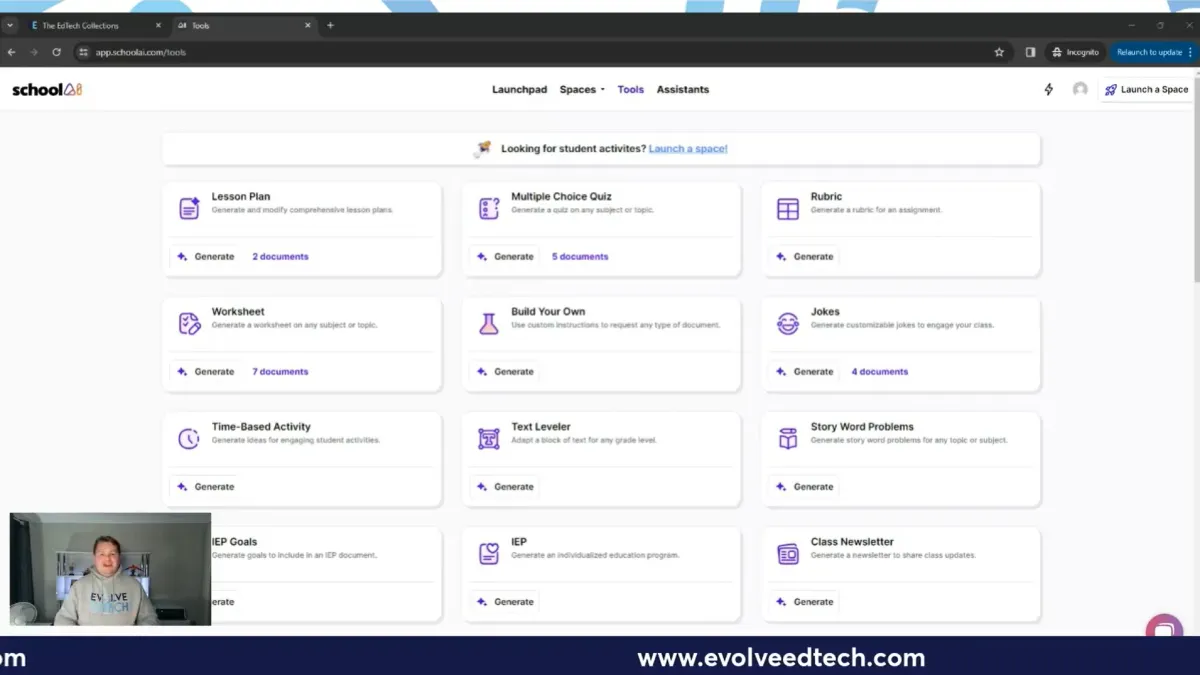Click Generate on Build Your Own card

(505, 371)
